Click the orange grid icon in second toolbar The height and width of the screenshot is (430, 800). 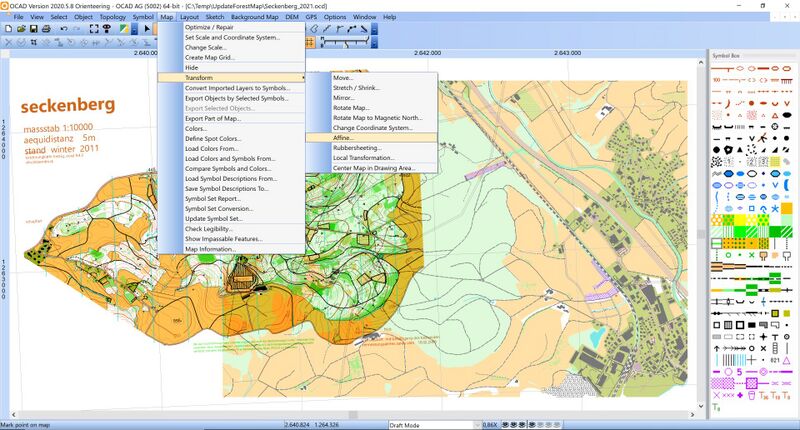tap(310, 42)
